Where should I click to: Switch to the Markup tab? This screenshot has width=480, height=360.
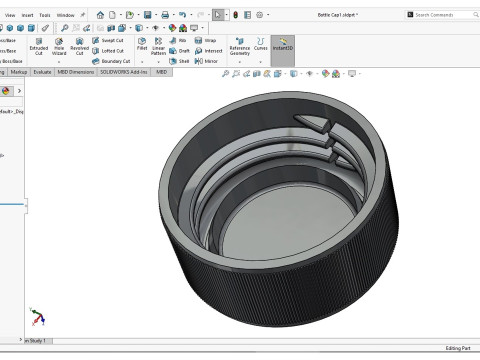coord(19,72)
